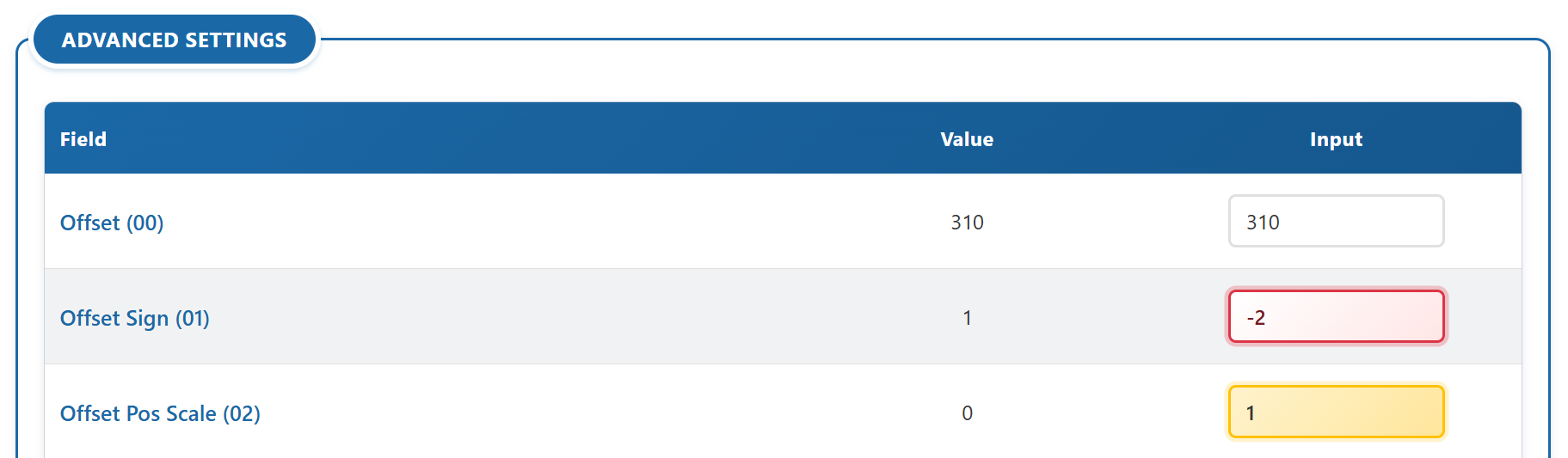Open the Offset (00) field link
The image size is (1568, 458).
(x=112, y=223)
